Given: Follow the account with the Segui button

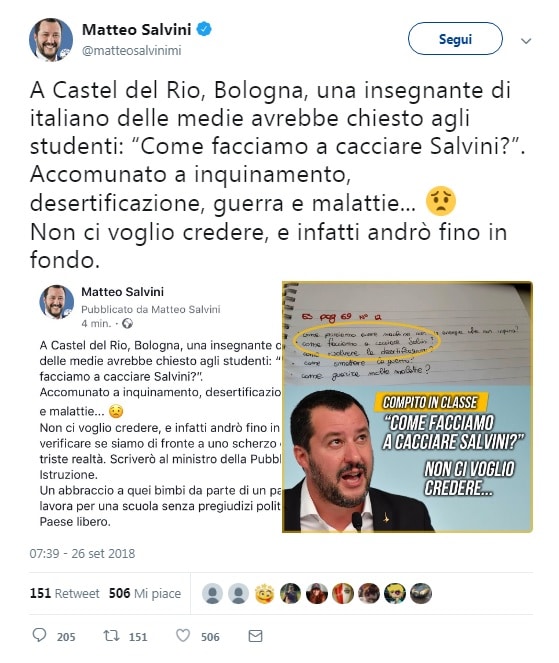Looking at the screenshot, I should click(455, 39).
